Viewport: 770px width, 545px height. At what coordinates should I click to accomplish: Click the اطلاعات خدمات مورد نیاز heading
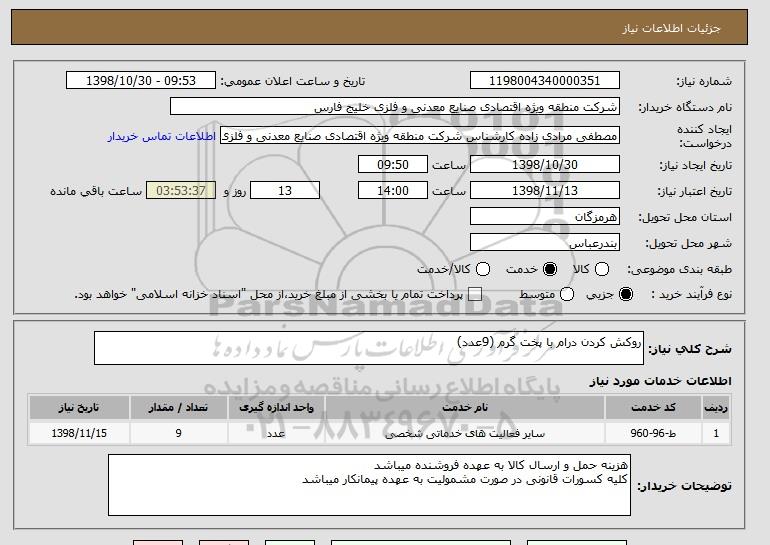660,381
